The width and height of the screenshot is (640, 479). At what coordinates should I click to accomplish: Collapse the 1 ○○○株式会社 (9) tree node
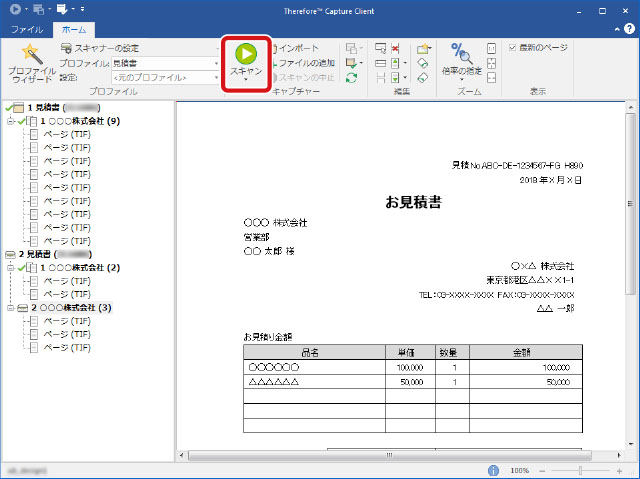[10, 121]
